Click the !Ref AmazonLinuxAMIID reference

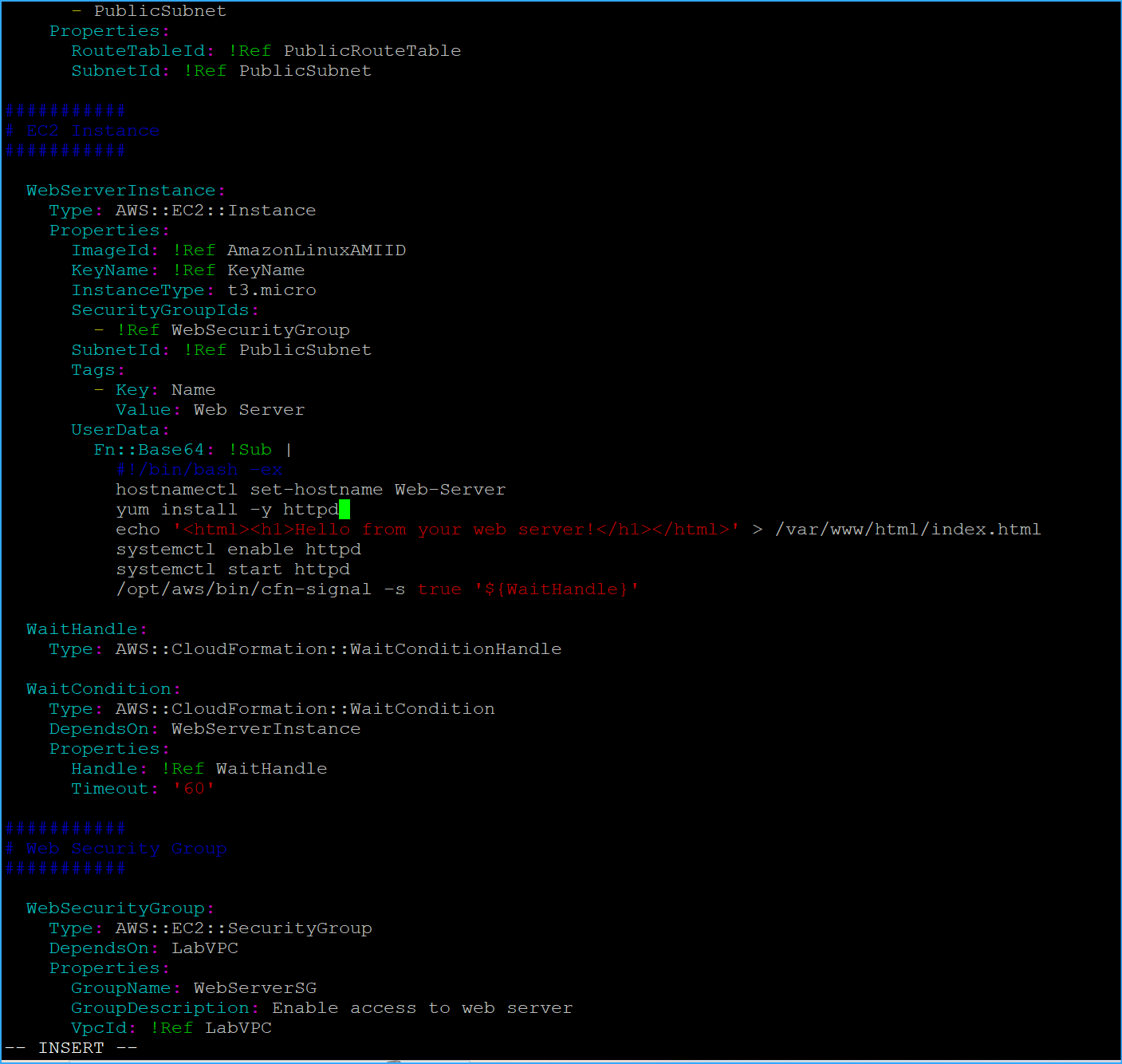point(315,250)
